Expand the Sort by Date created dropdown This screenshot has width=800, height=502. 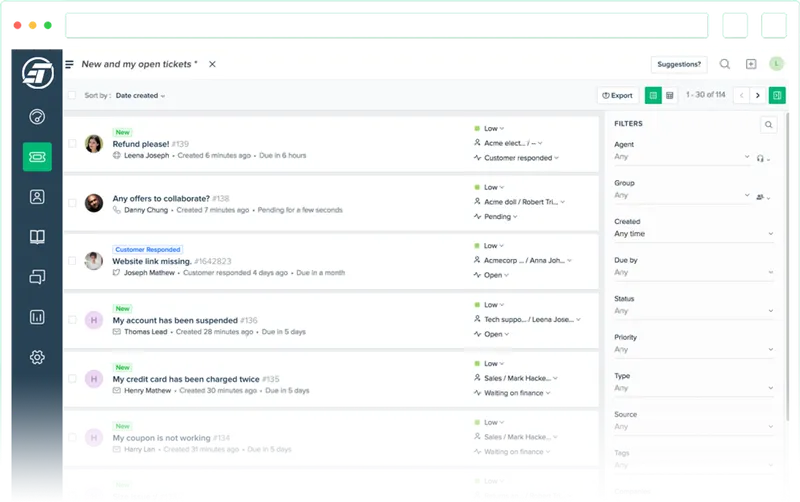[x=140, y=95]
